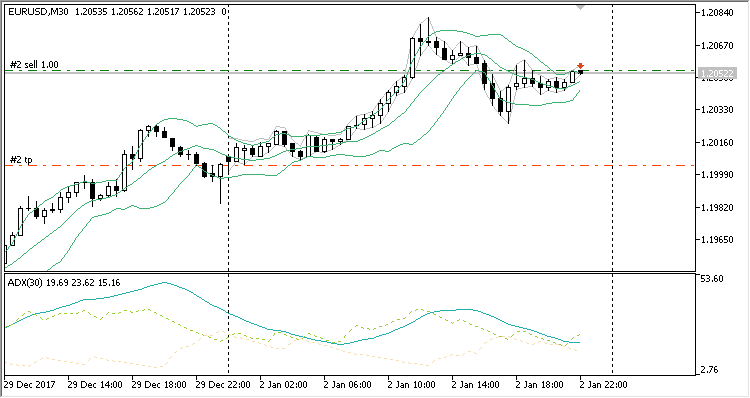
Task: Click the '29 Dec 18:00' time label
Action: 159,385
